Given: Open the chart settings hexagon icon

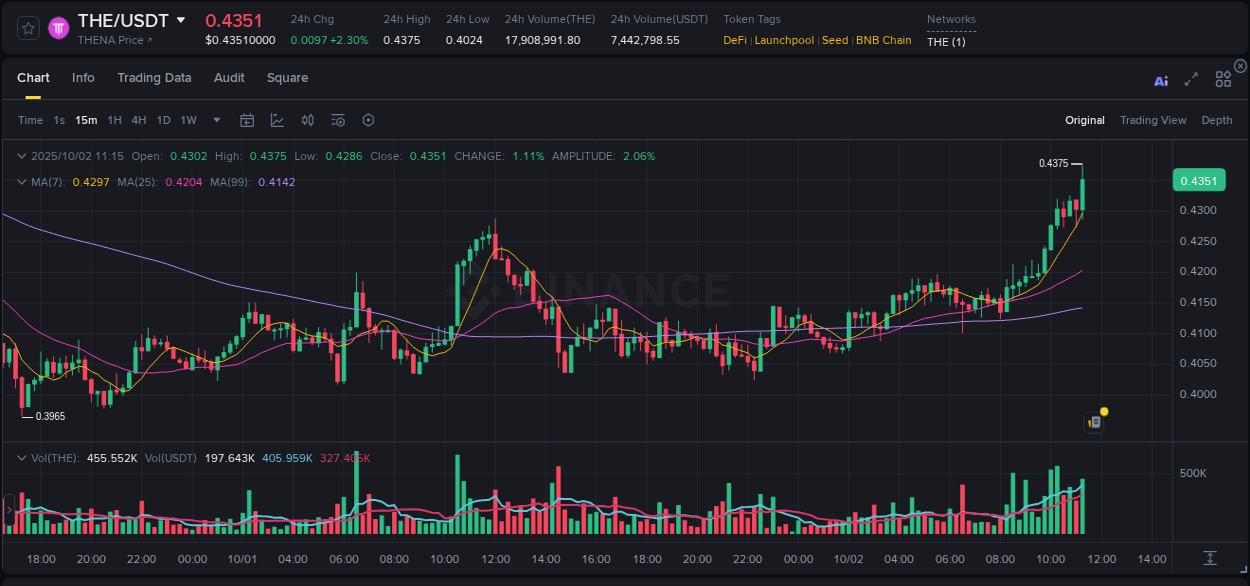Looking at the screenshot, I should [368, 119].
